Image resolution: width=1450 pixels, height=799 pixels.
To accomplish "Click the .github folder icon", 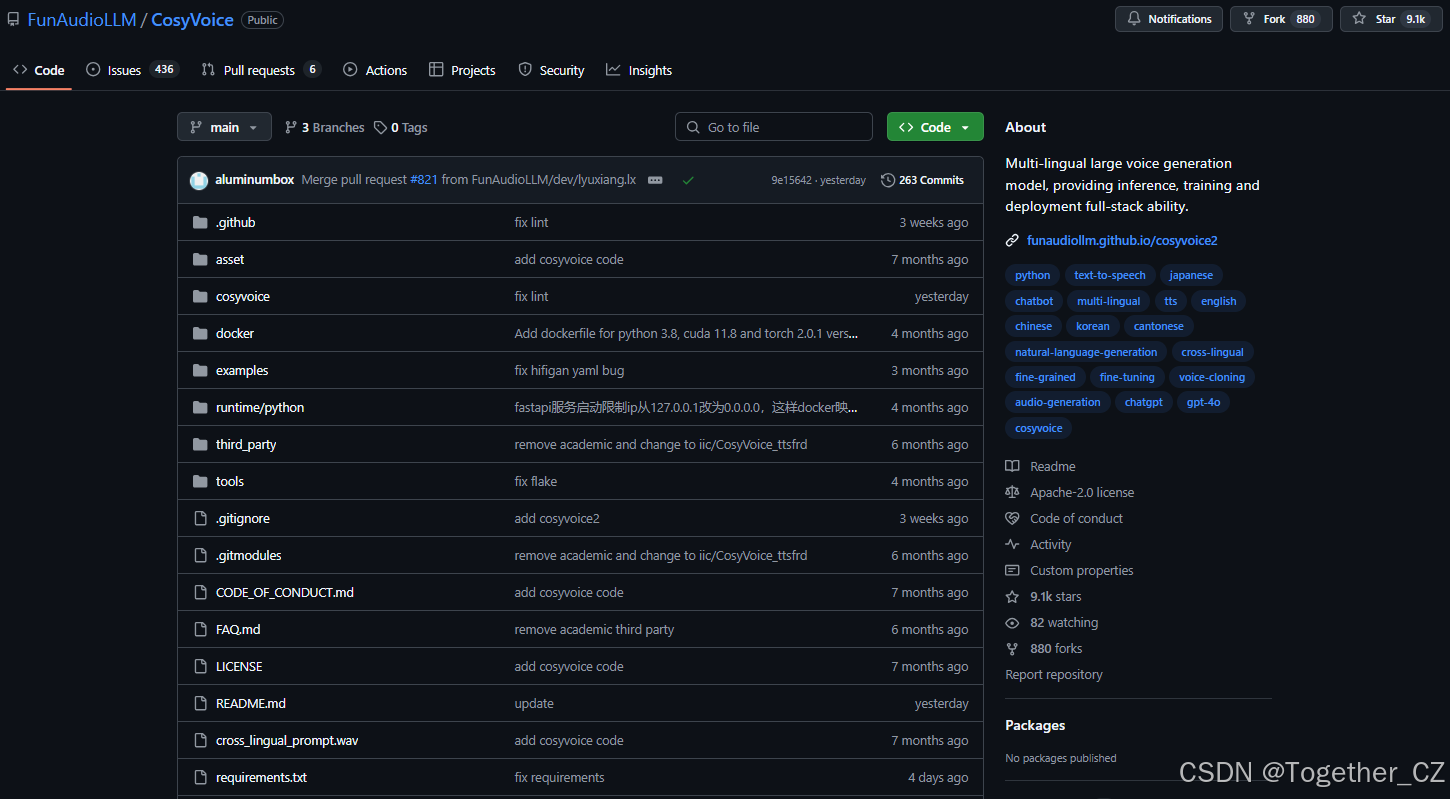I will point(199,222).
